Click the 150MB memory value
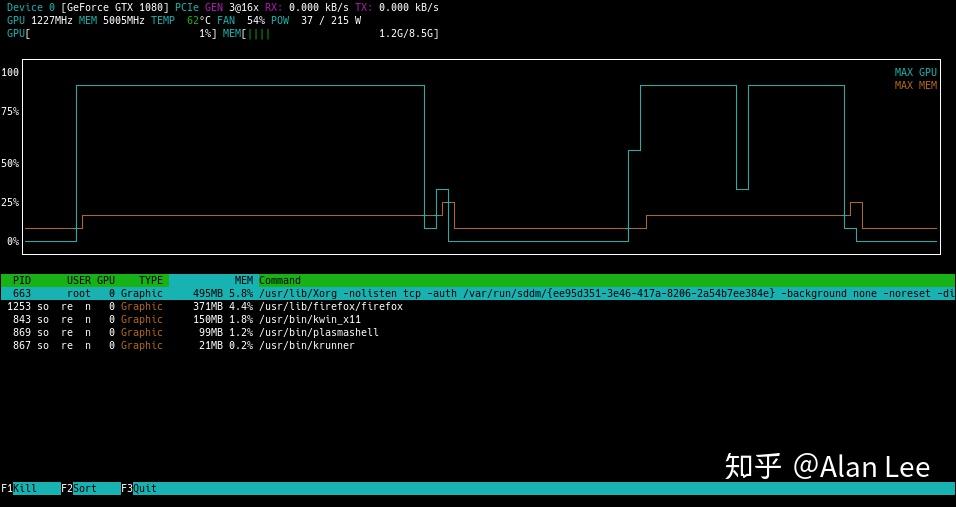Image resolution: width=956 pixels, height=507 pixels. 208,319
